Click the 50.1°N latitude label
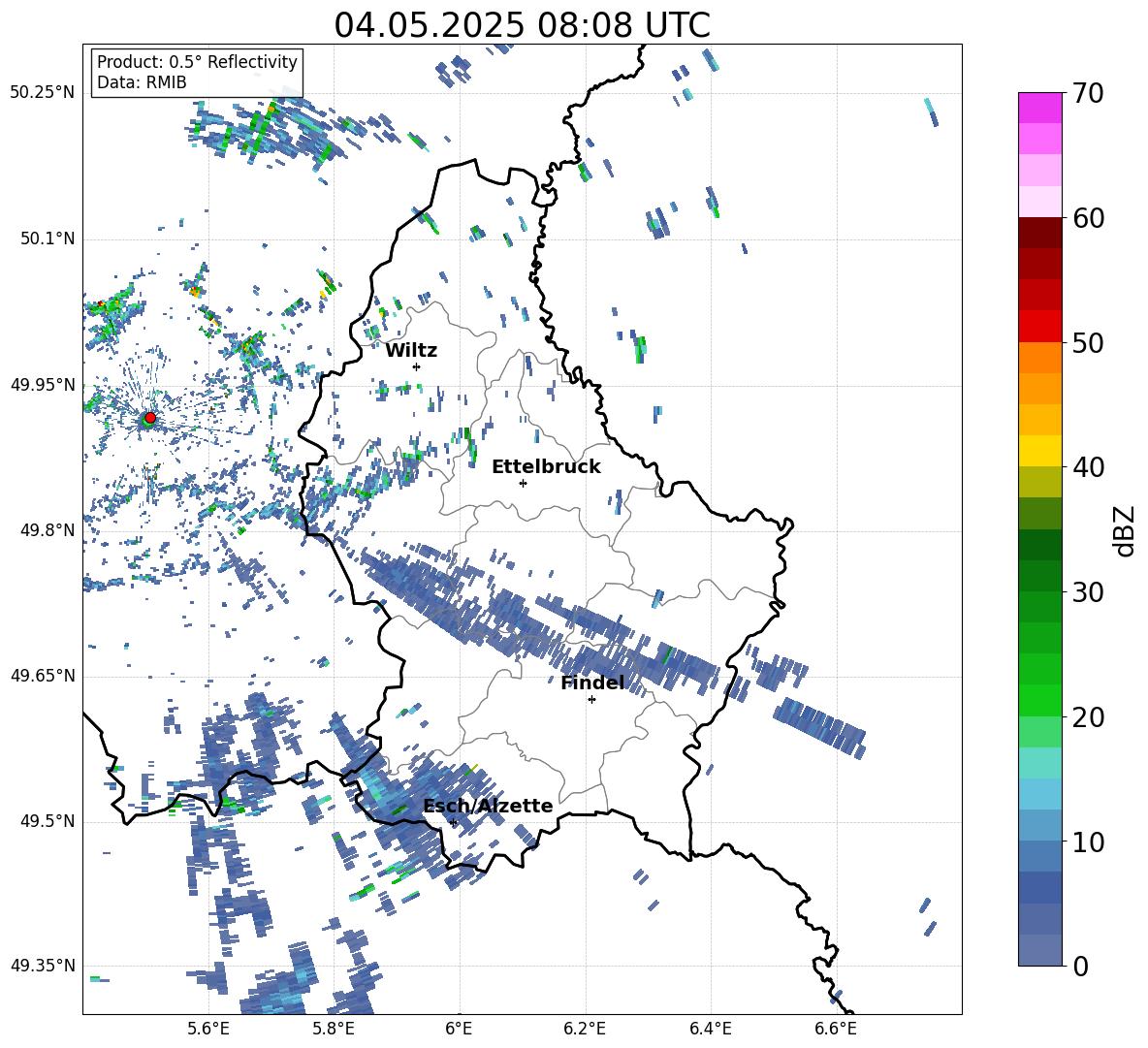1148x1048 pixels. [x=47, y=238]
